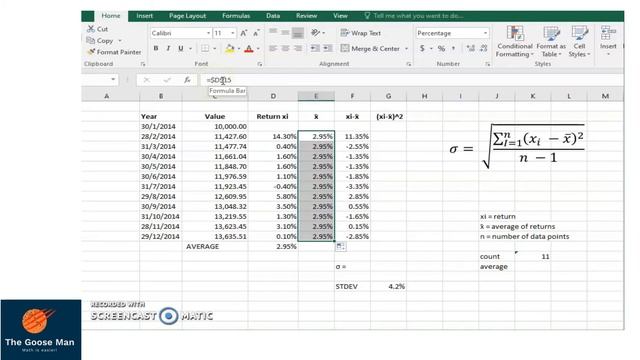The width and height of the screenshot is (640, 360).
Task: Toggle Underline formatting
Action: click(180, 49)
